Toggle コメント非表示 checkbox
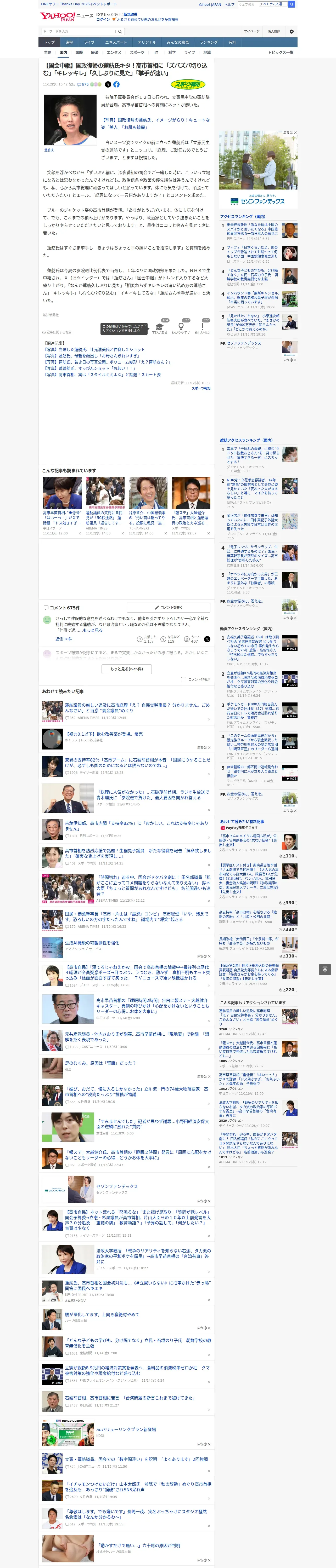The image size is (336, 1568). click(x=183, y=680)
